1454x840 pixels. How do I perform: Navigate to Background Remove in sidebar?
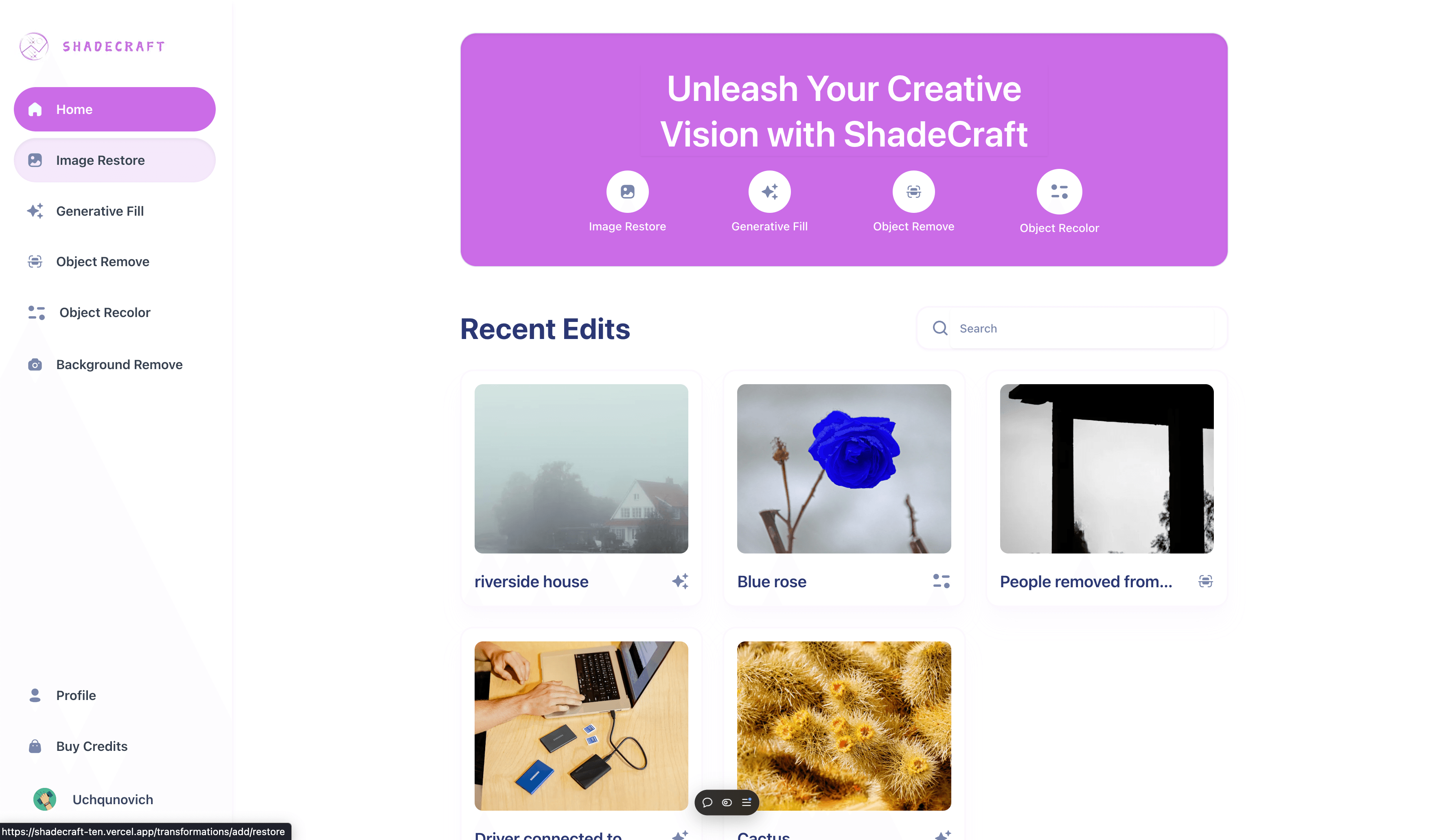(114, 365)
